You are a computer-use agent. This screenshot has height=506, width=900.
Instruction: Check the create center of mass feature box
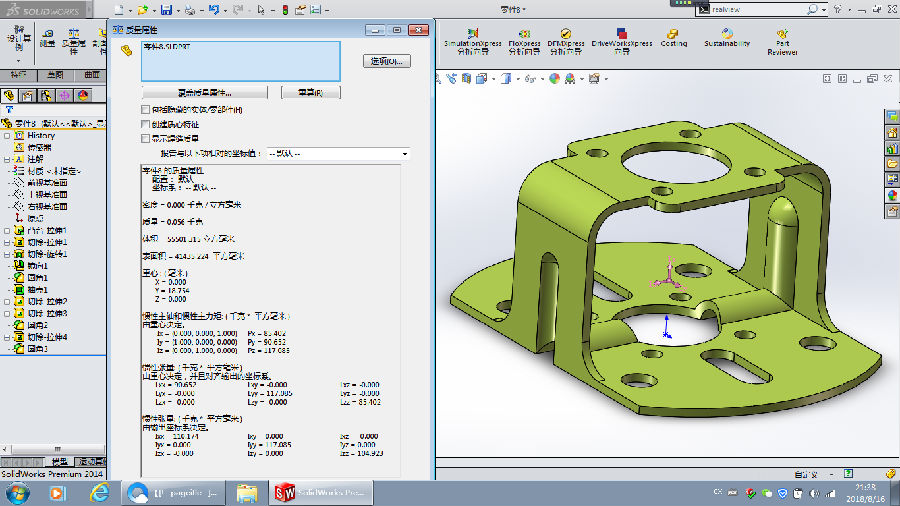[146, 124]
